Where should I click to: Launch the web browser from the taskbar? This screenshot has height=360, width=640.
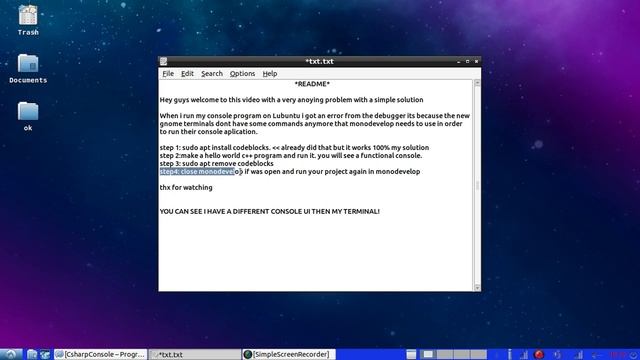pyautogui.click(x=44, y=354)
